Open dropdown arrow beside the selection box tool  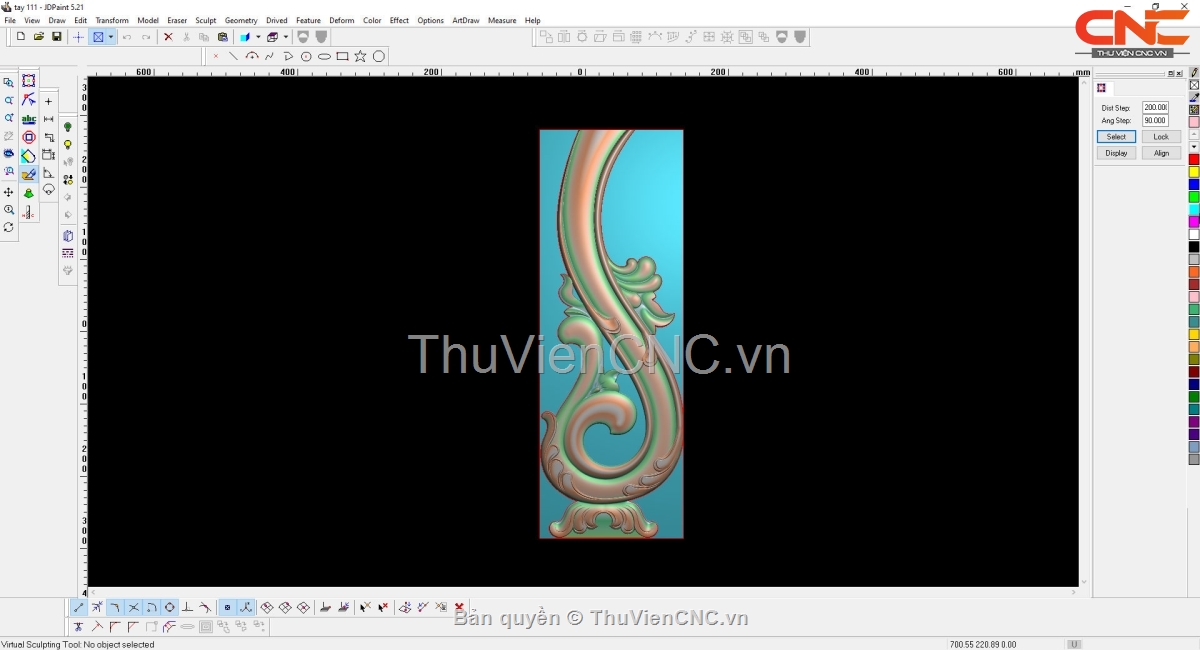[111, 37]
